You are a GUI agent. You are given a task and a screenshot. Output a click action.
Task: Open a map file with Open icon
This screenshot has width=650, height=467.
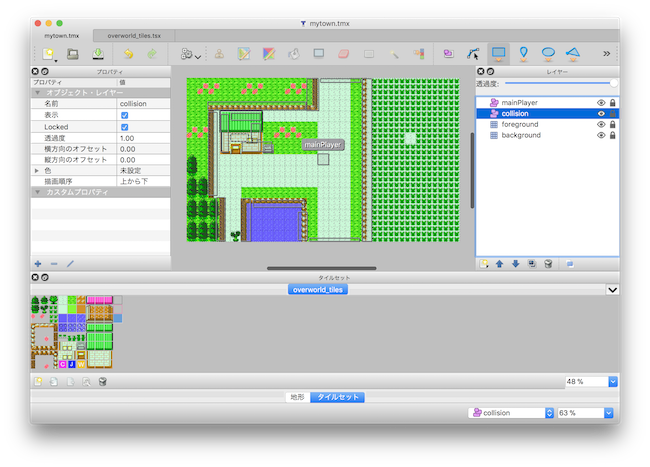click(73, 54)
